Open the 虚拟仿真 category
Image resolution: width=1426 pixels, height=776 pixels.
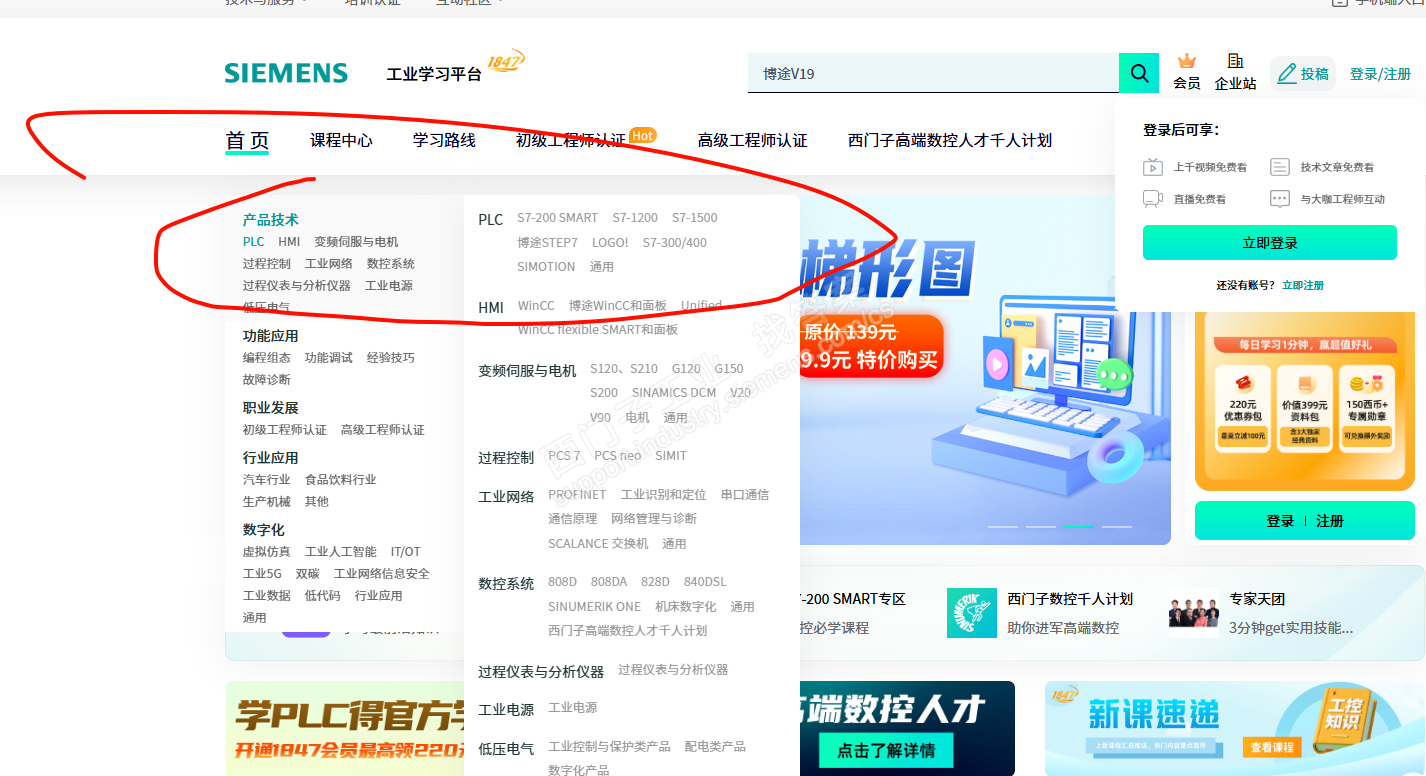(x=267, y=552)
